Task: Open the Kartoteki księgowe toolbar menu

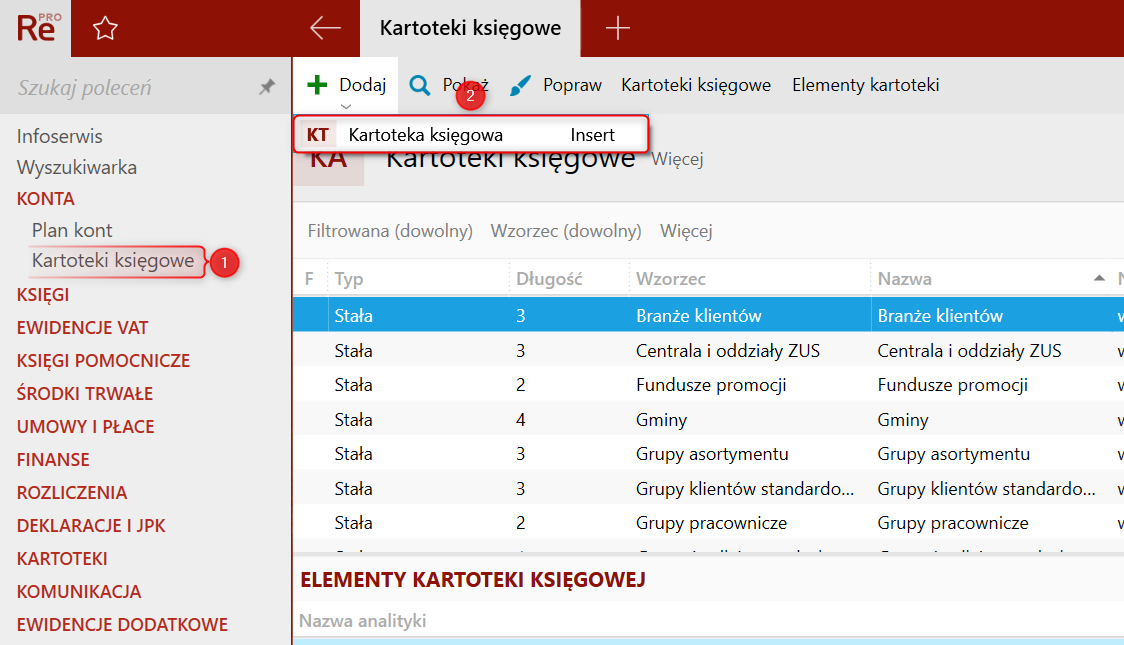Action: (696, 85)
